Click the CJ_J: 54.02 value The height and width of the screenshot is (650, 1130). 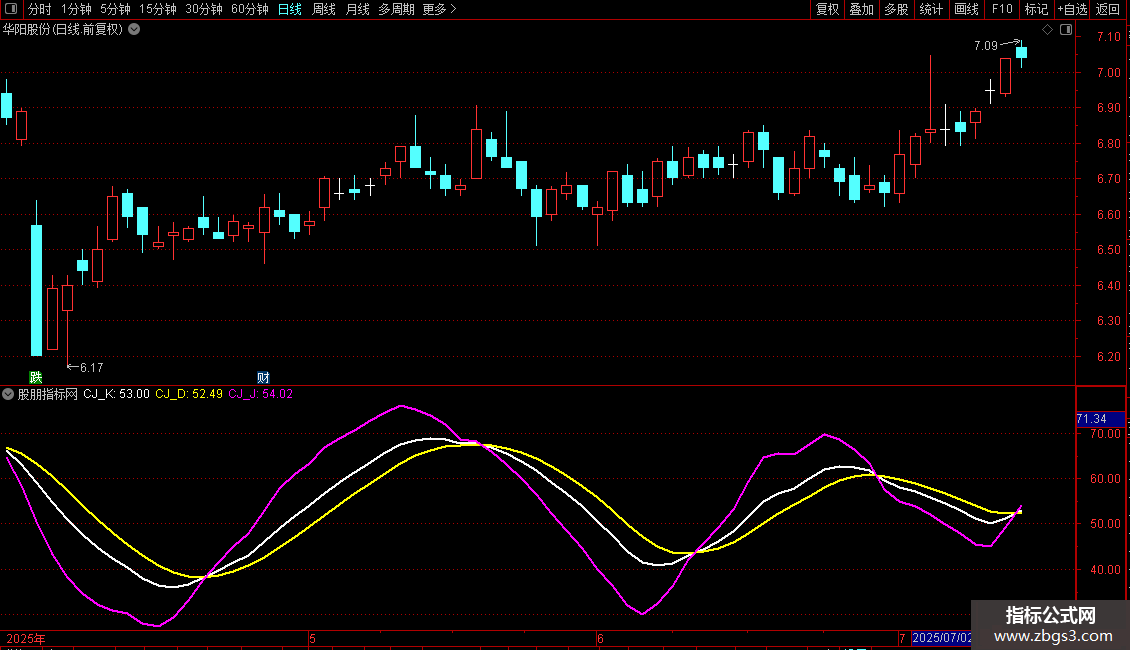point(260,394)
